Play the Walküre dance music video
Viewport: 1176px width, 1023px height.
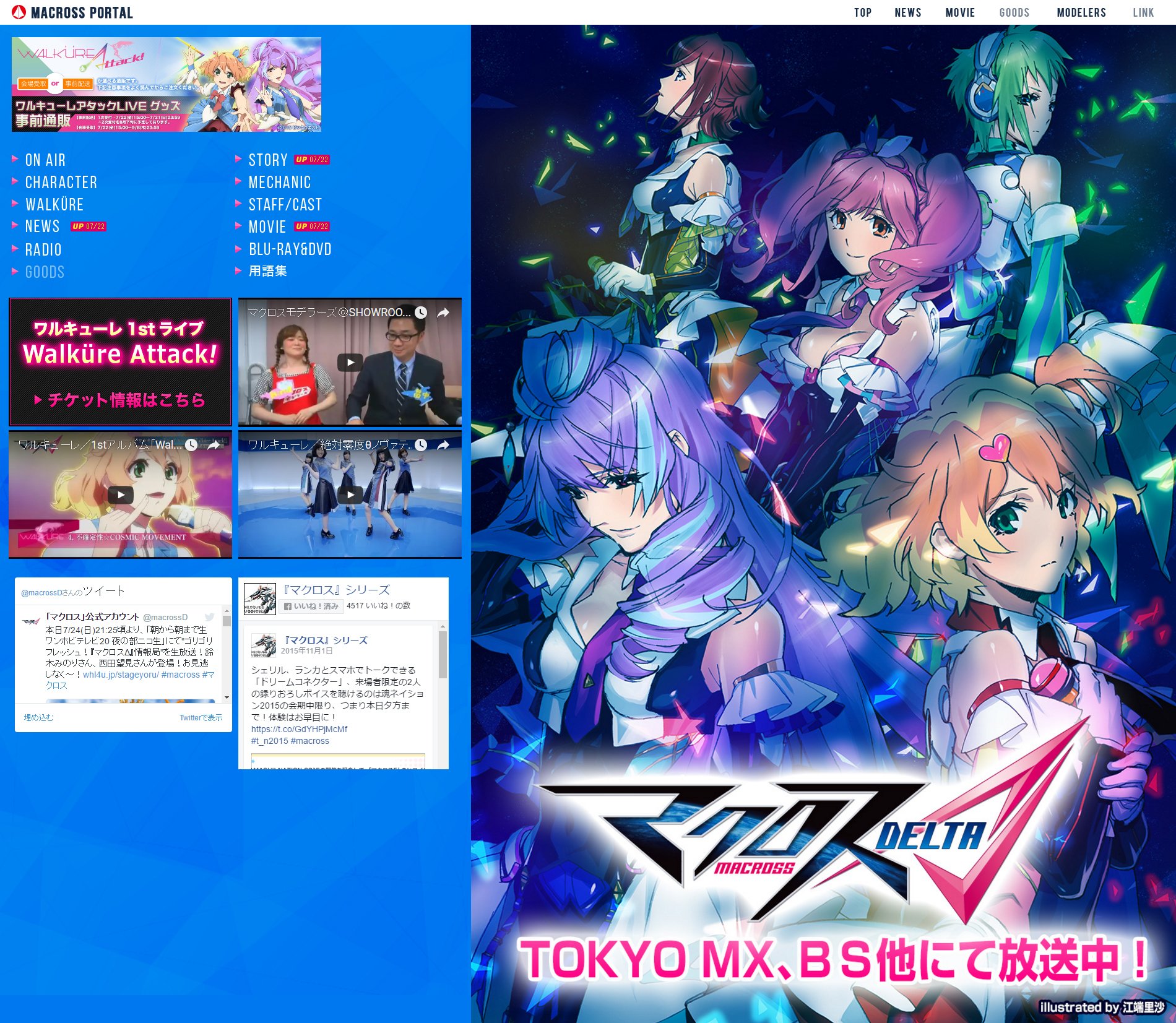[x=350, y=494]
